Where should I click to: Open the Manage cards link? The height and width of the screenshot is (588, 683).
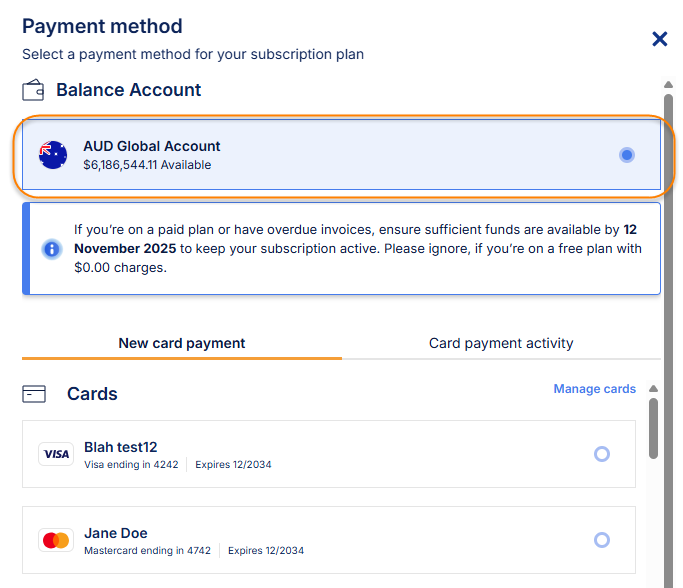[x=594, y=389]
